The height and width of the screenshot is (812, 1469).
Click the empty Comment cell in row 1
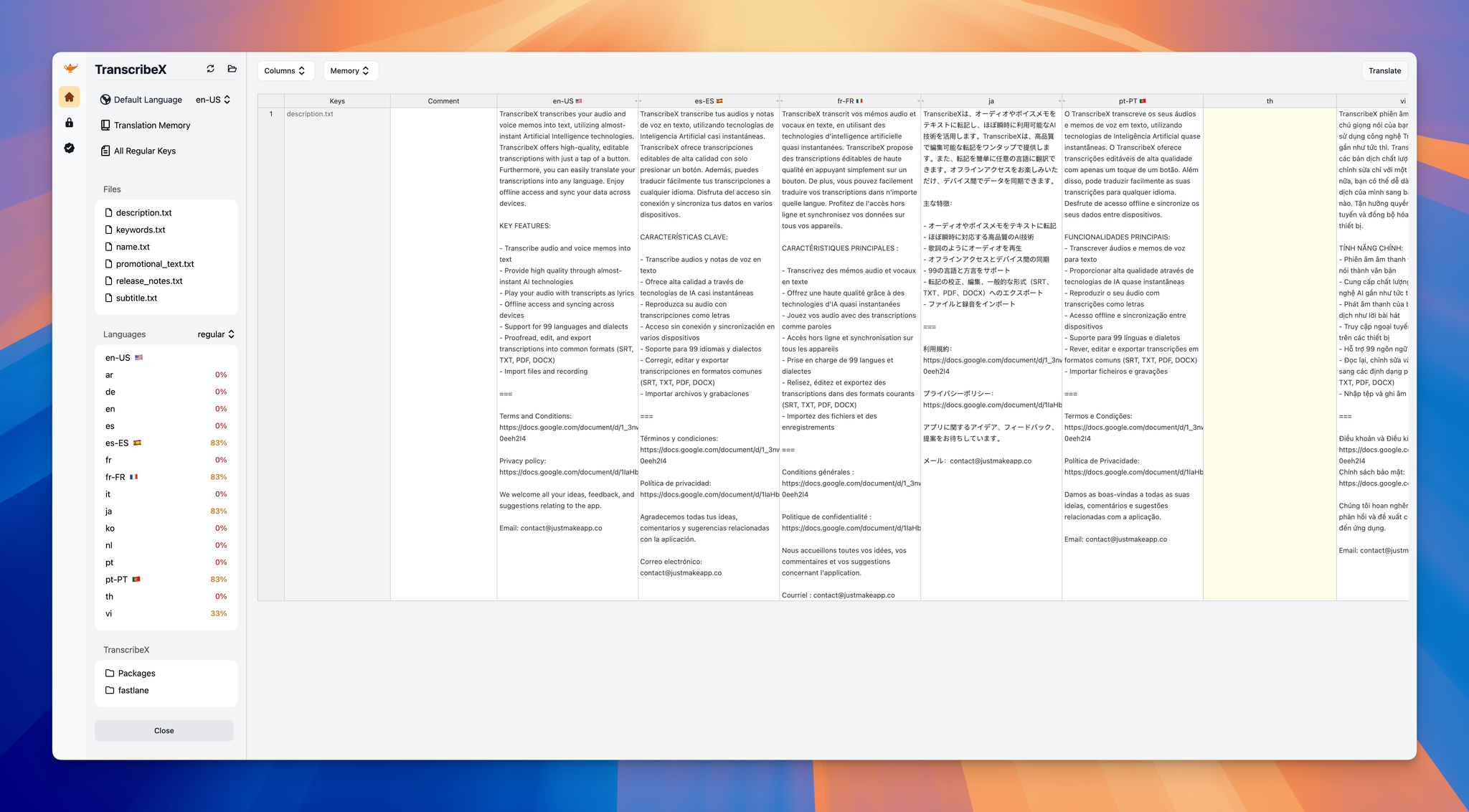point(443,354)
